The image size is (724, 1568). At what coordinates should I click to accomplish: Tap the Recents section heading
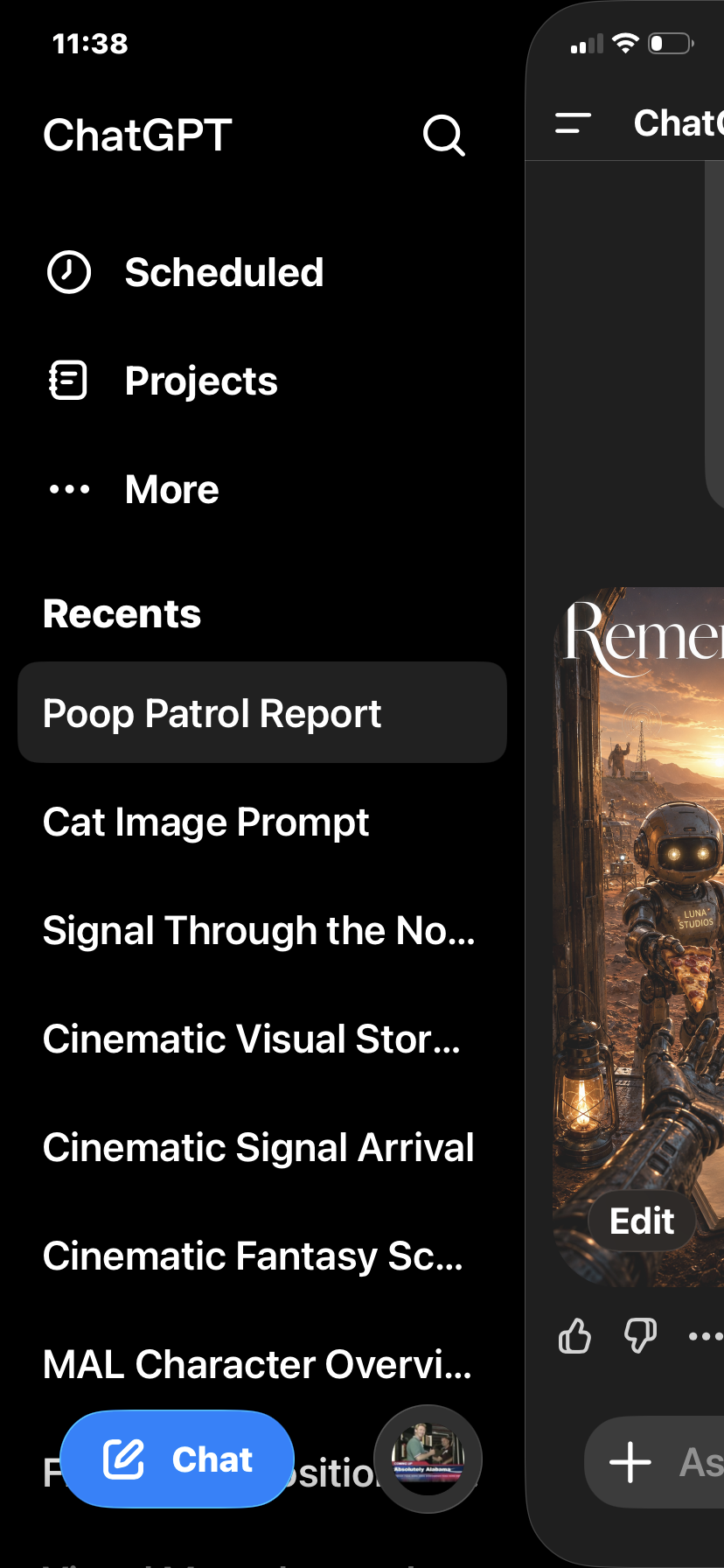(122, 613)
